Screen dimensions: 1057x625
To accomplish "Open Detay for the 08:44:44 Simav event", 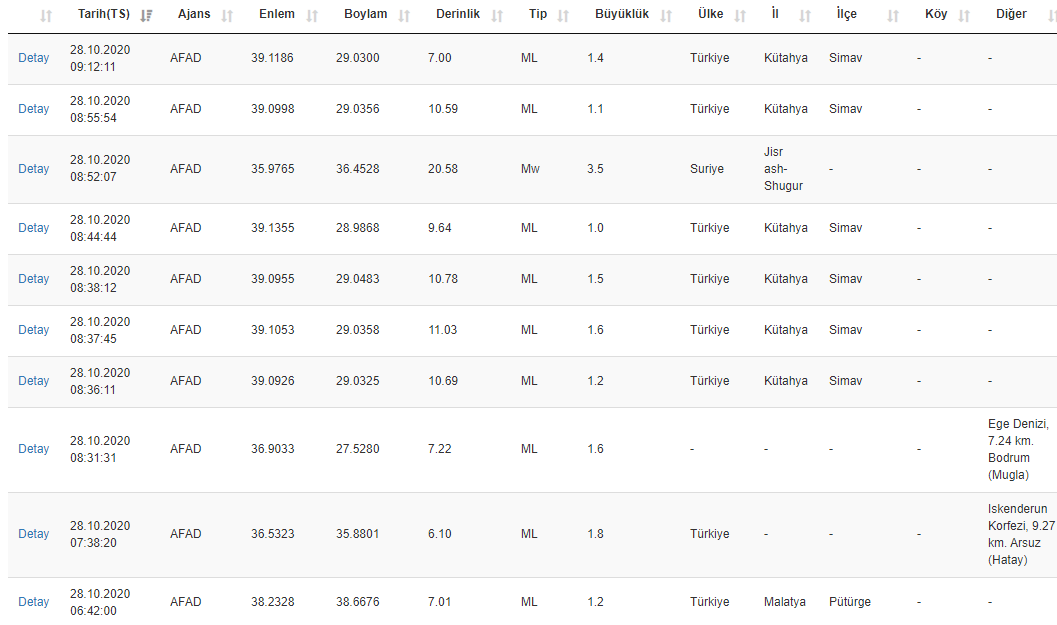I will 33,228.
